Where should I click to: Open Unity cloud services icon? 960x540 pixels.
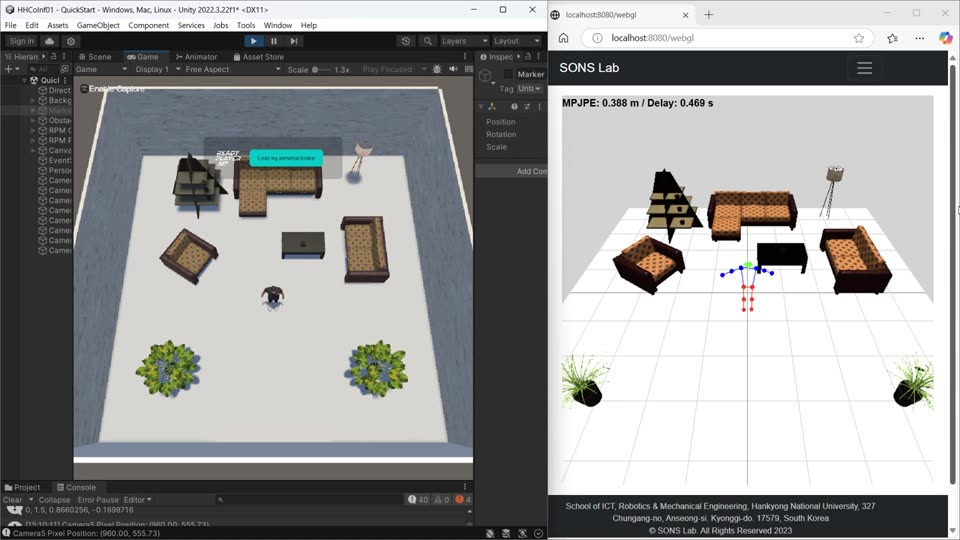(x=50, y=41)
